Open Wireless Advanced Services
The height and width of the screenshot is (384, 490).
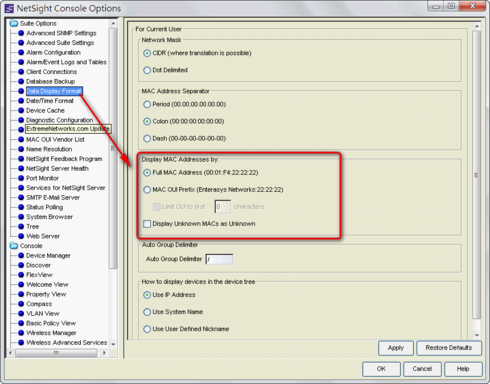[x=67, y=343]
